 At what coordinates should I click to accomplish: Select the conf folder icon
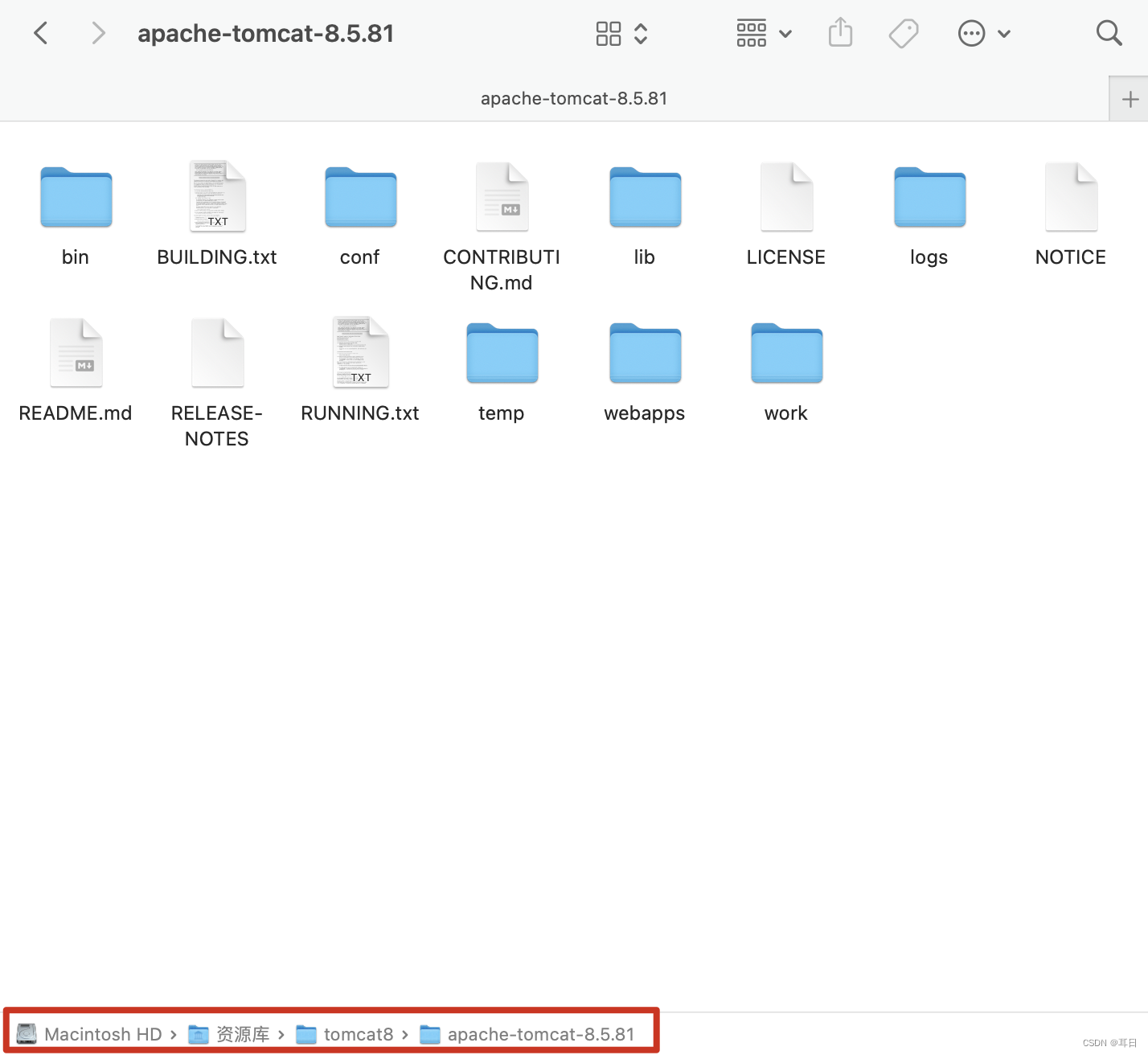tap(360, 198)
